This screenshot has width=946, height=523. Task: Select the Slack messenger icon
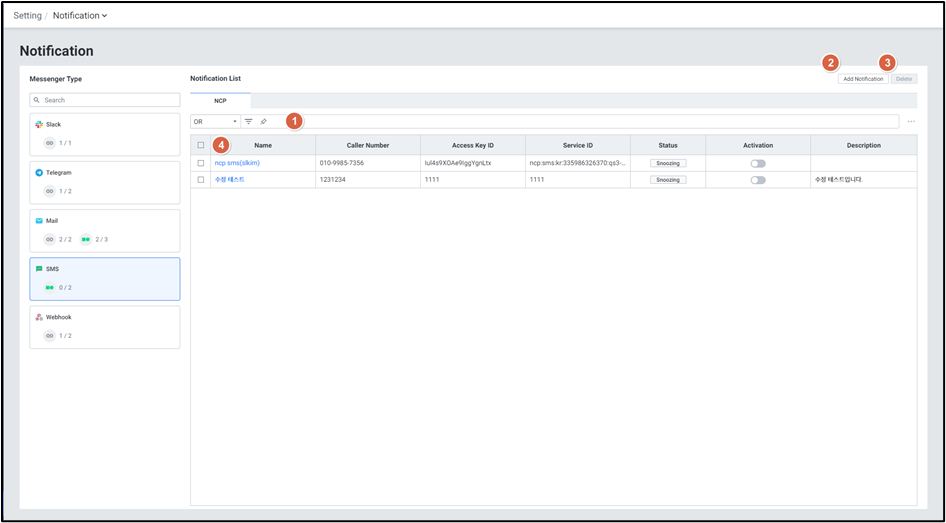pos(39,125)
